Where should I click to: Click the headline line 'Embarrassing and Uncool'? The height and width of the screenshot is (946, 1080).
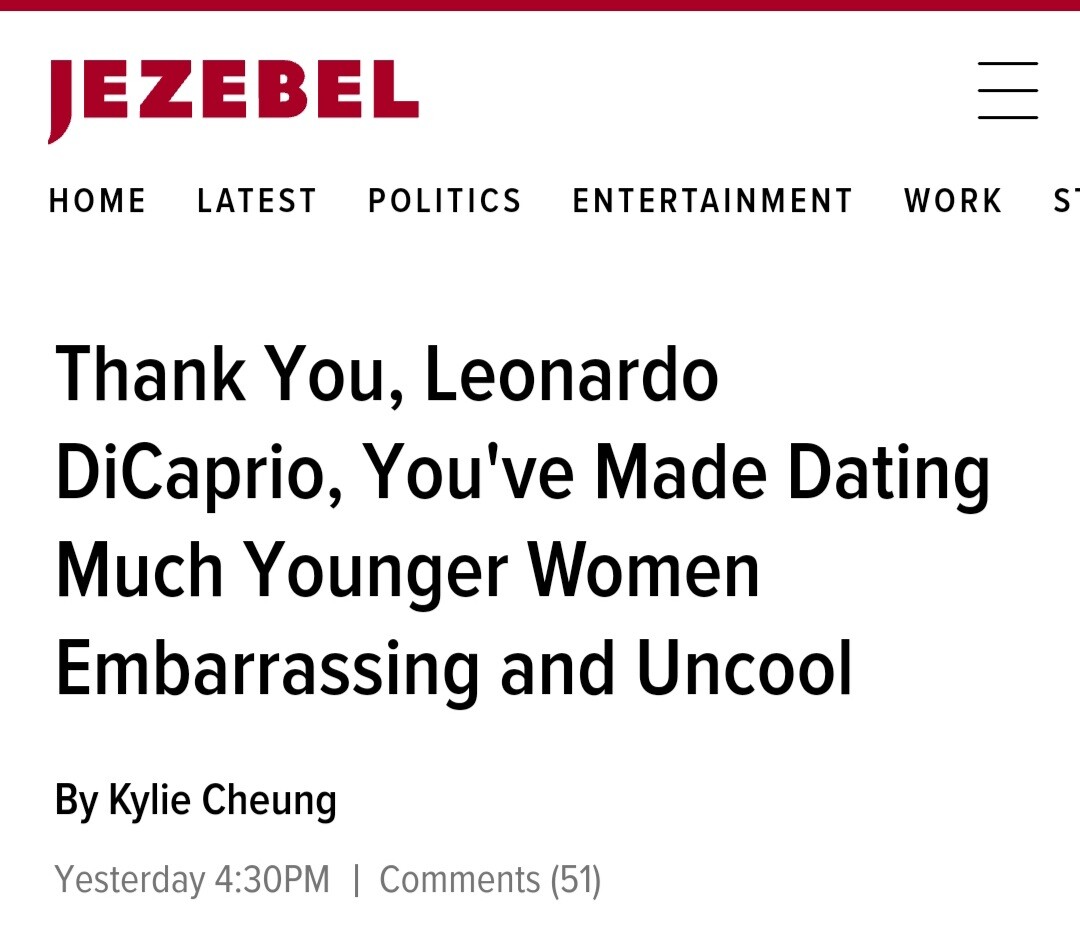click(455, 668)
